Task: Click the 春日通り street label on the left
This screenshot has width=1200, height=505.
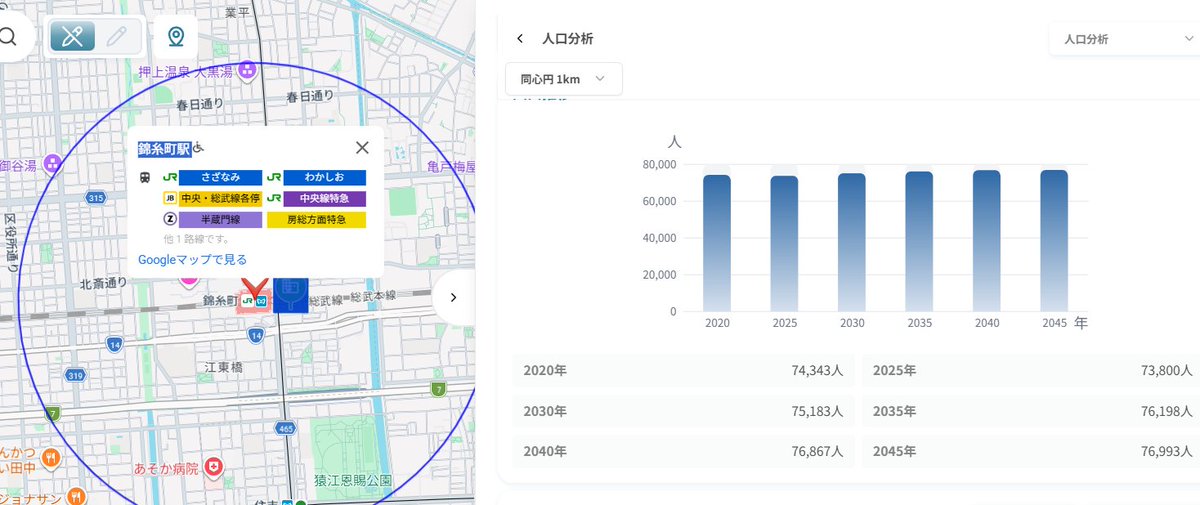Action: coord(199,104)
